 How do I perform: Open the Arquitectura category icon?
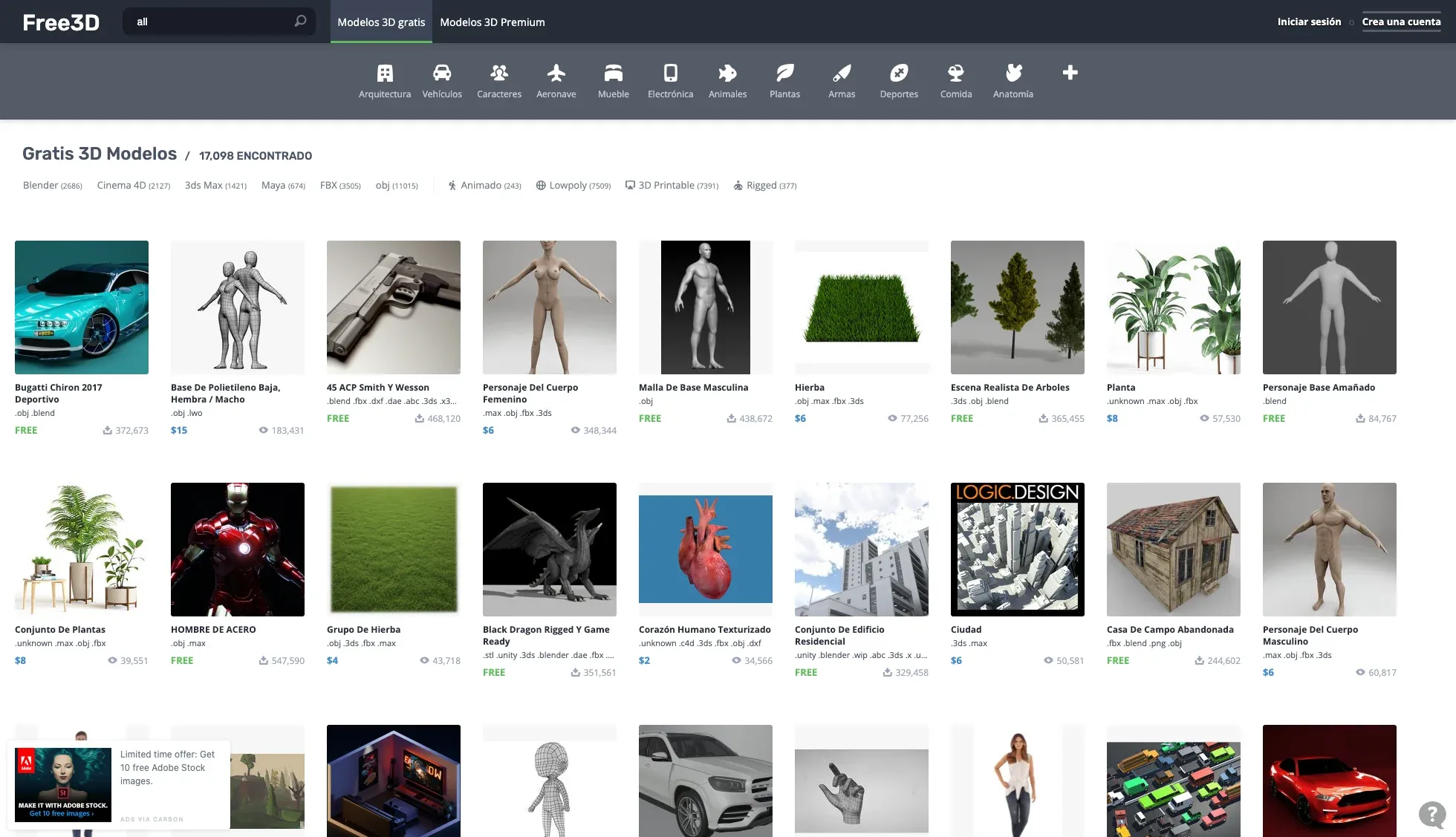384,73
